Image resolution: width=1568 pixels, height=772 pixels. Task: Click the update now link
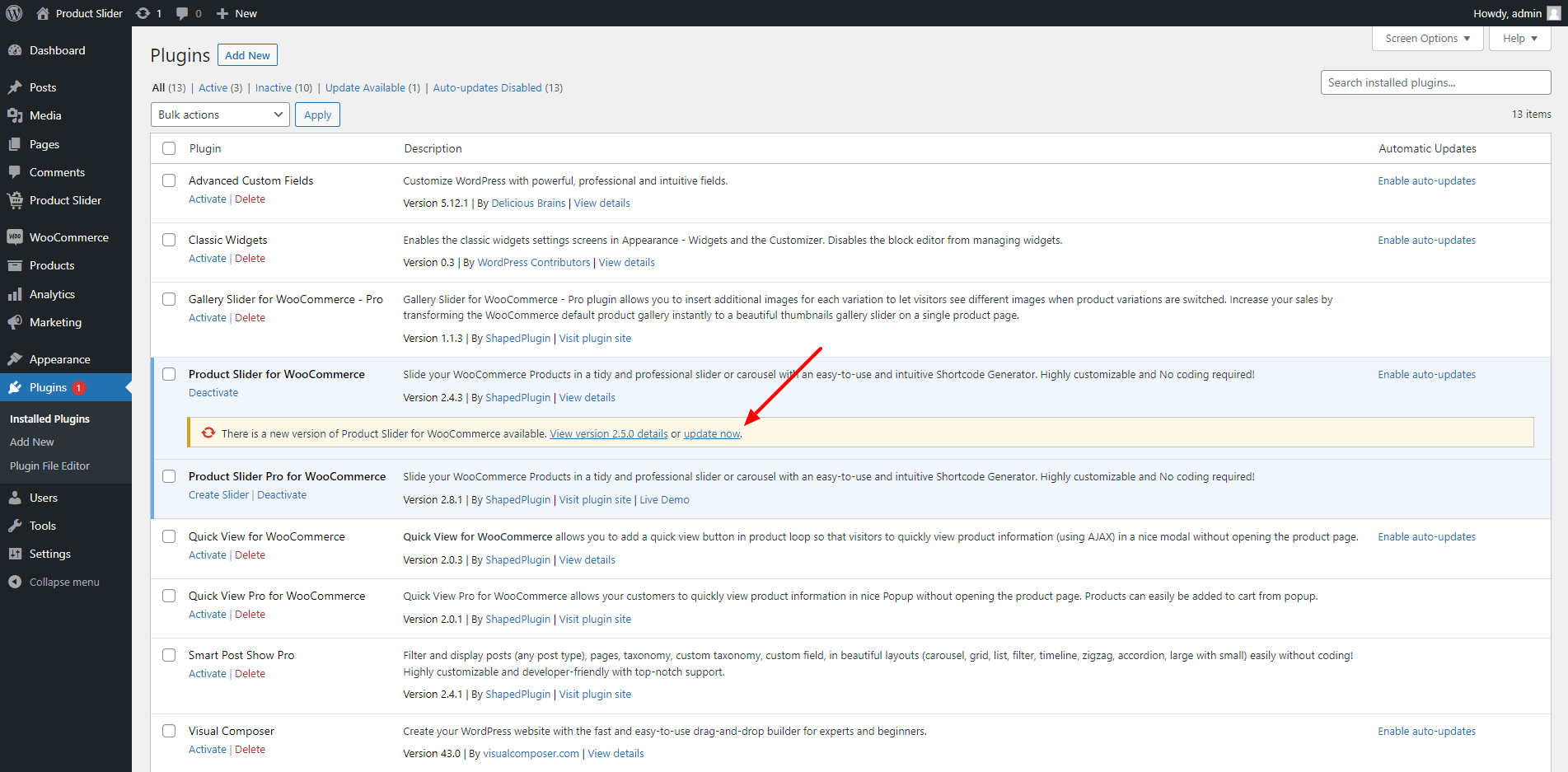(x=712, y=434)
